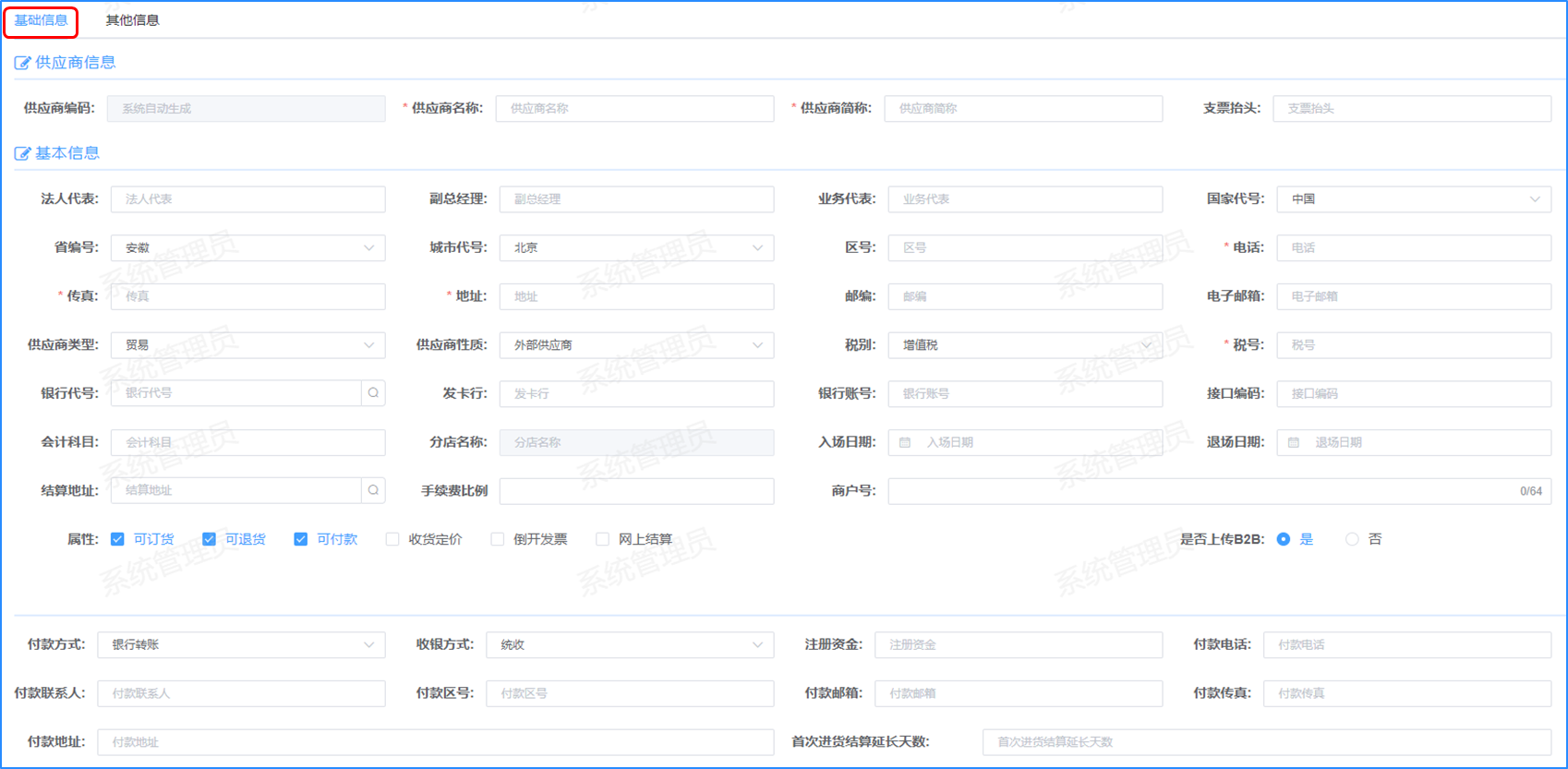Click the 供应商简称 input field

pyautogui.click(x=1023, y=109)
